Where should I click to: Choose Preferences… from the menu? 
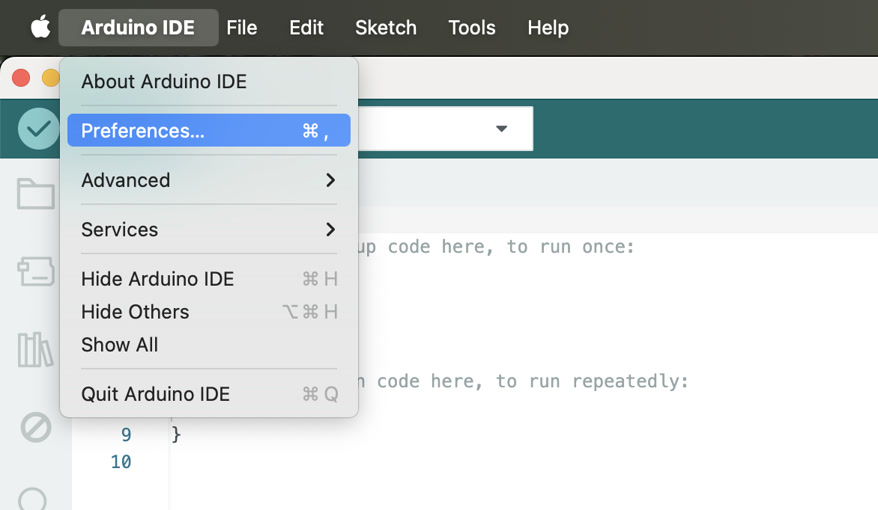pyautogui.click(x=209, y=130)
